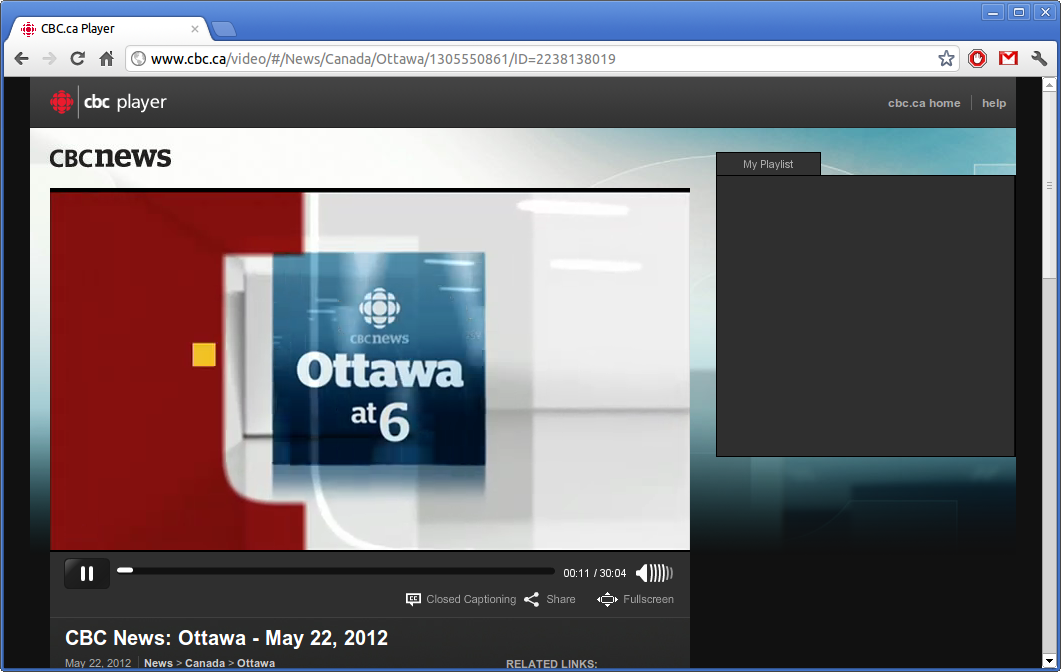Switch to the My Playlist tab
The height and width of the screenshot is (672, 1061).
768,164
